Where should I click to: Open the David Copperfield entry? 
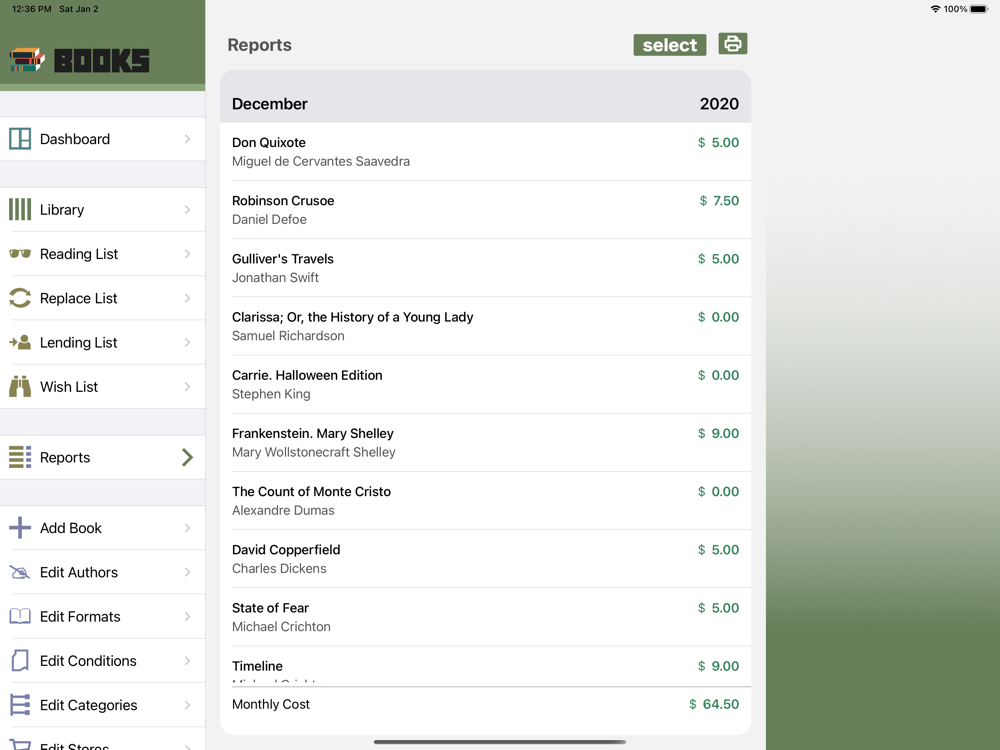pos(485,559)
